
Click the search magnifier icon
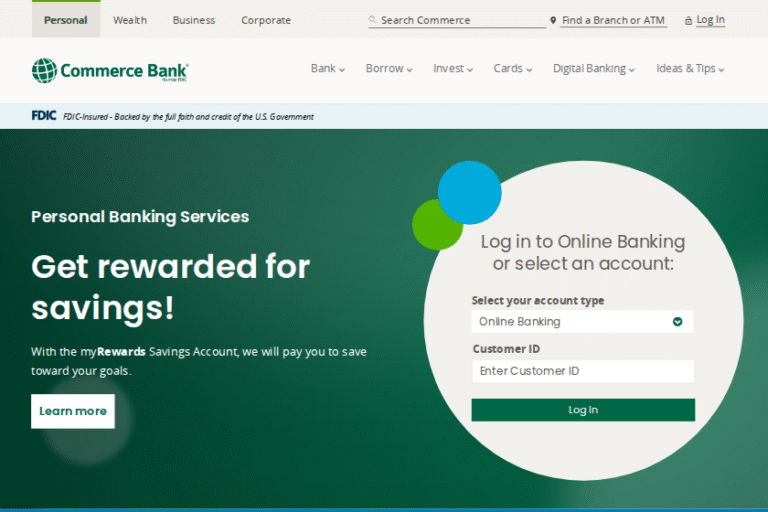coord(373,20)
